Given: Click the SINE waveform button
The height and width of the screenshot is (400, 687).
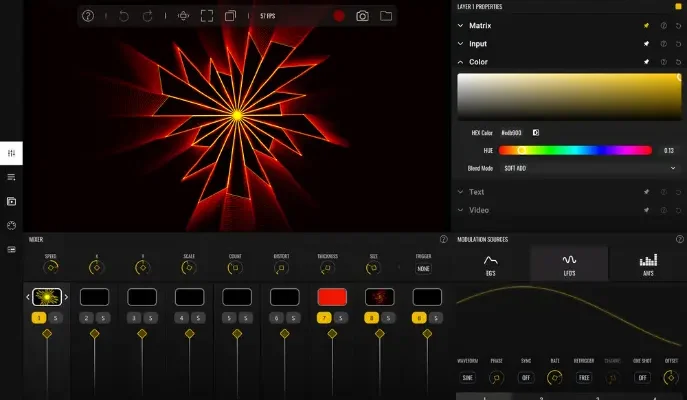Looking at the screenshot, I should (467, 378).
